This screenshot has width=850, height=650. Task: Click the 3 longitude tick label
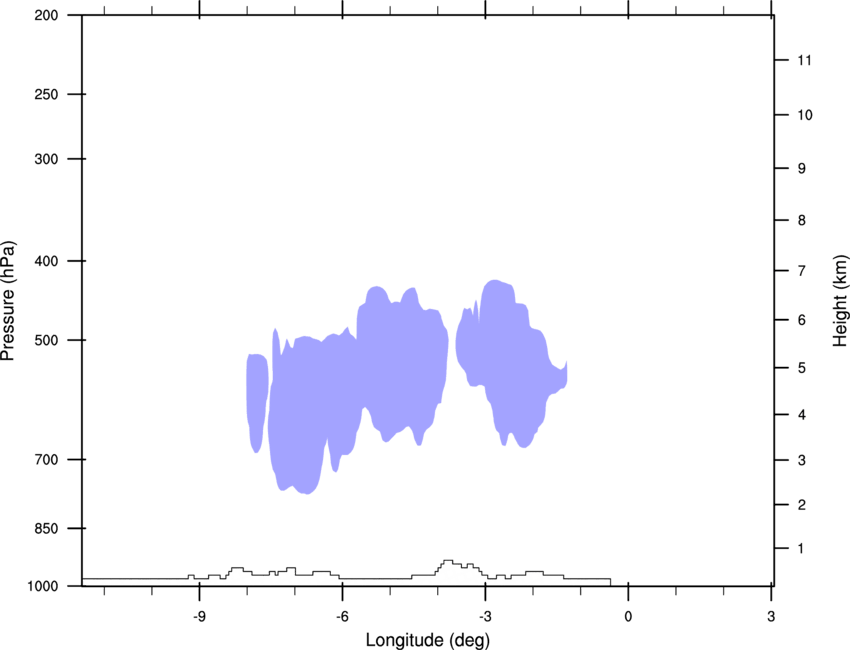click(x=771, y=616)
